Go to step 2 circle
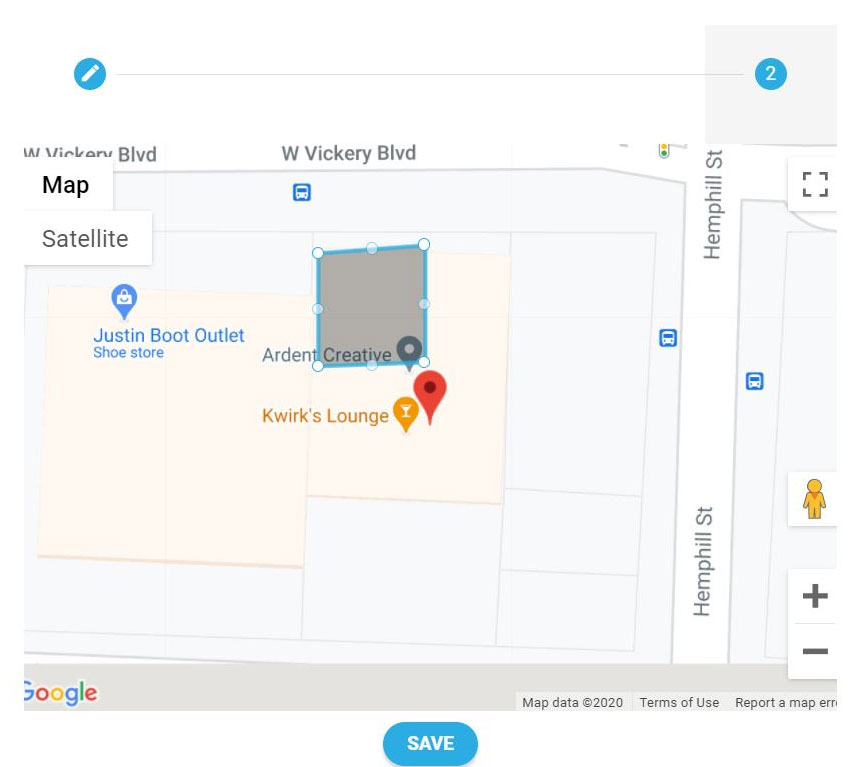This screenshot has width=863, height=767. 770,74
